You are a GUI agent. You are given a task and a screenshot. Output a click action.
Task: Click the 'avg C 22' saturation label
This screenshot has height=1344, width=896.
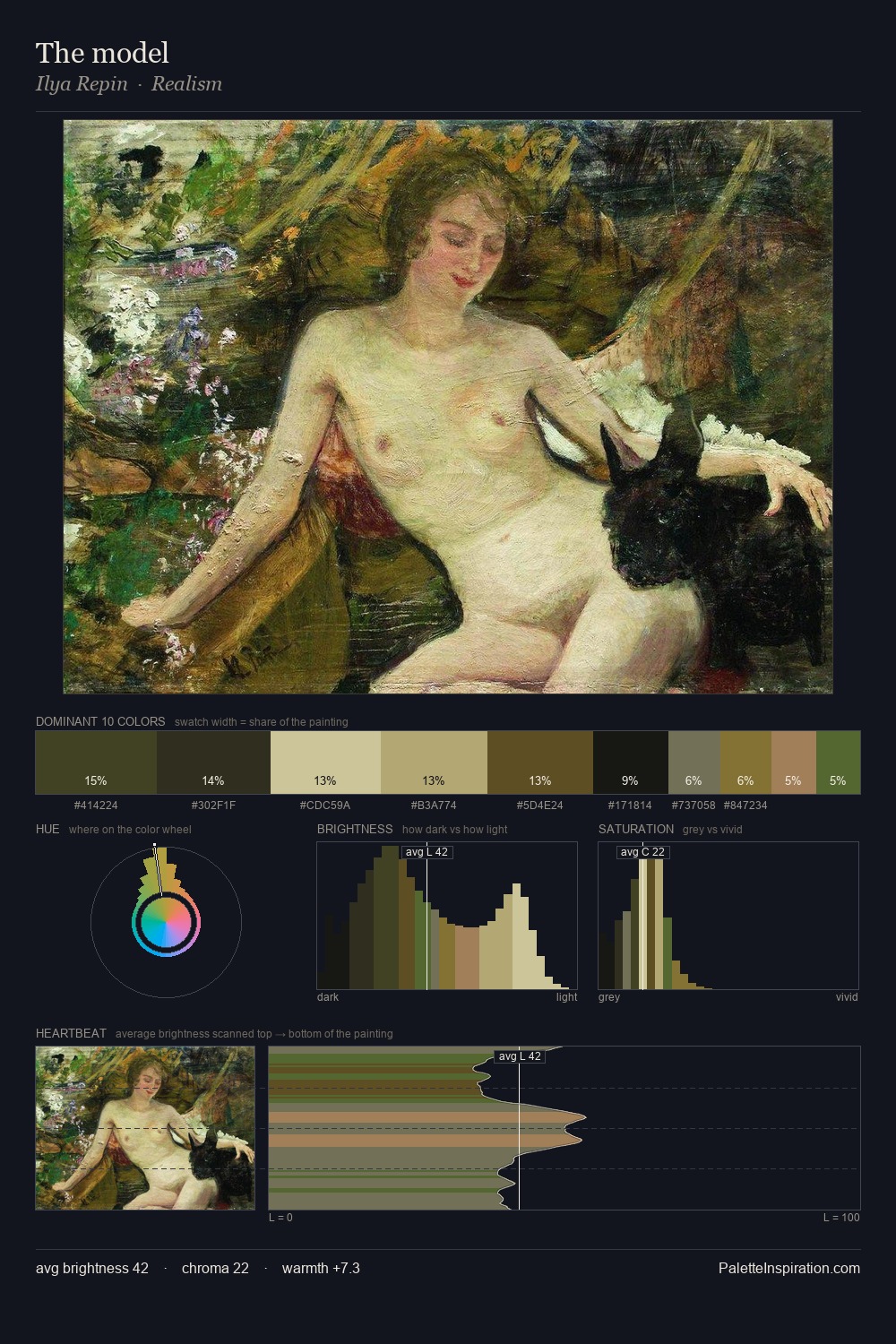pyautogui.click(x=642, y=852)
